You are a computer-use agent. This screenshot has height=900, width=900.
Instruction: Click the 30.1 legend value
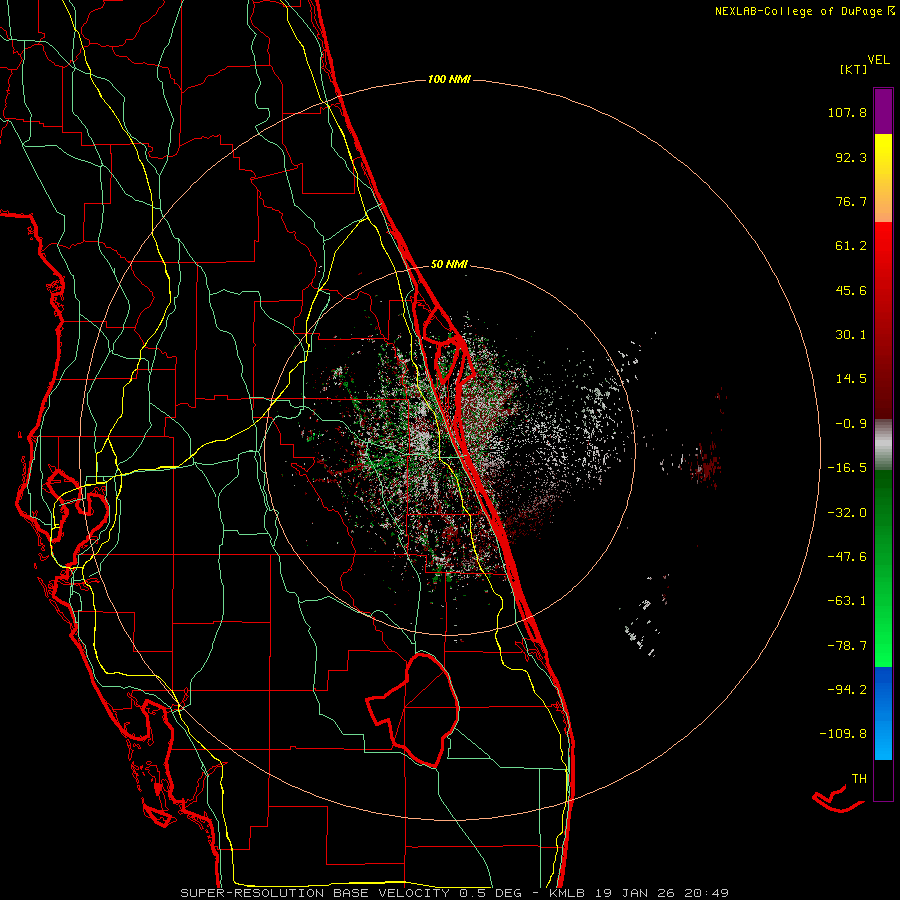tap(851, 335)
